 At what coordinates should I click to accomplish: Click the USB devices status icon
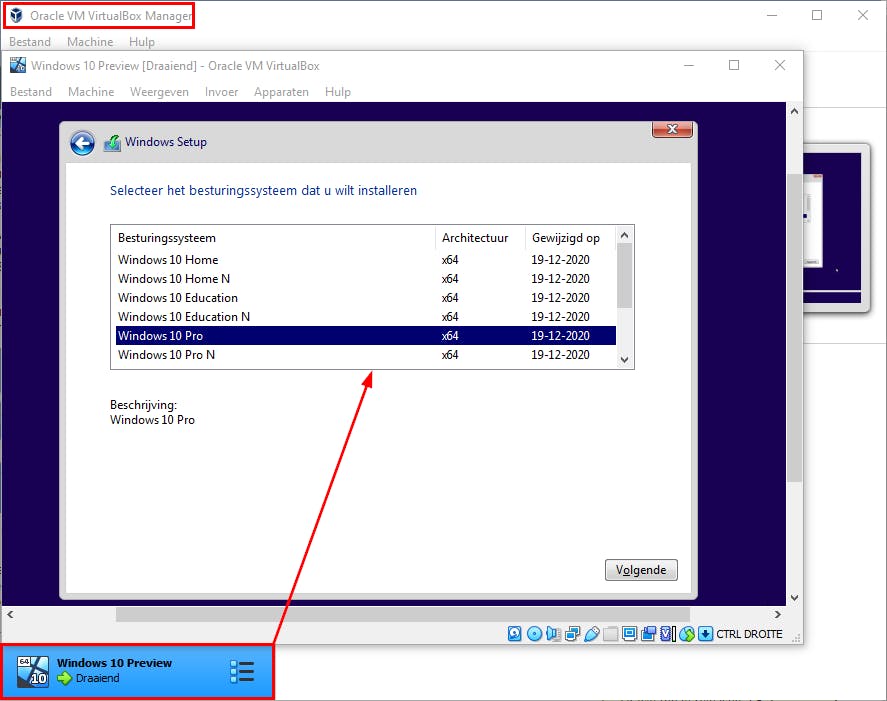(592, 634)
